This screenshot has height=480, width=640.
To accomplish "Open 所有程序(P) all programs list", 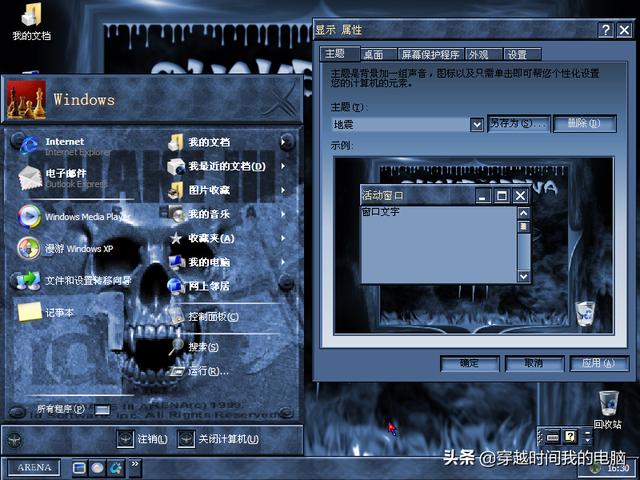I will tap(73, 409).
